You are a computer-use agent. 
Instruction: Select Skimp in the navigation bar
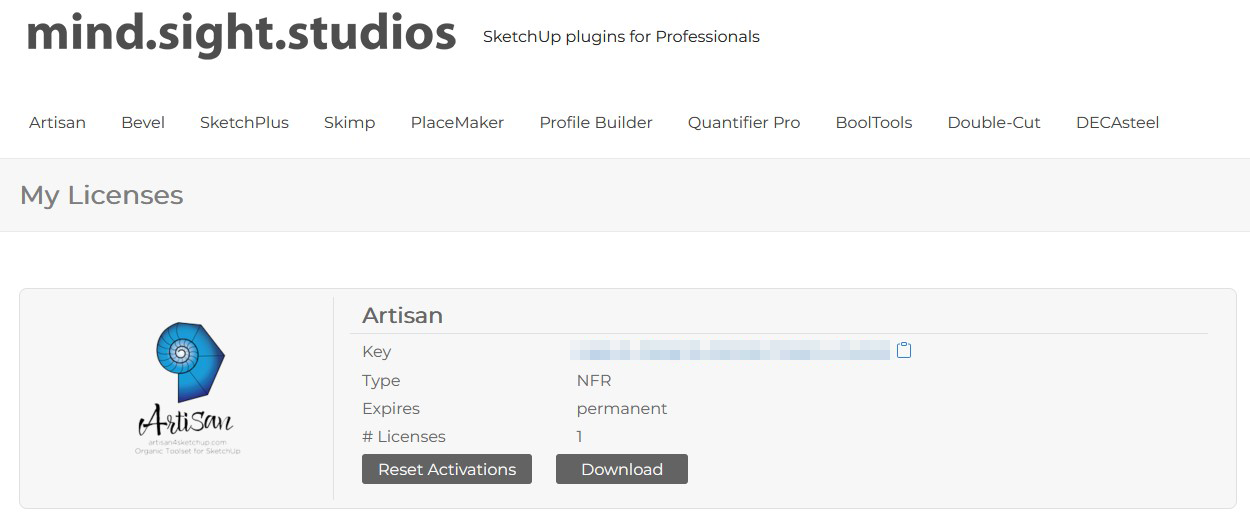pyautogui.click(x=350, y=123)
